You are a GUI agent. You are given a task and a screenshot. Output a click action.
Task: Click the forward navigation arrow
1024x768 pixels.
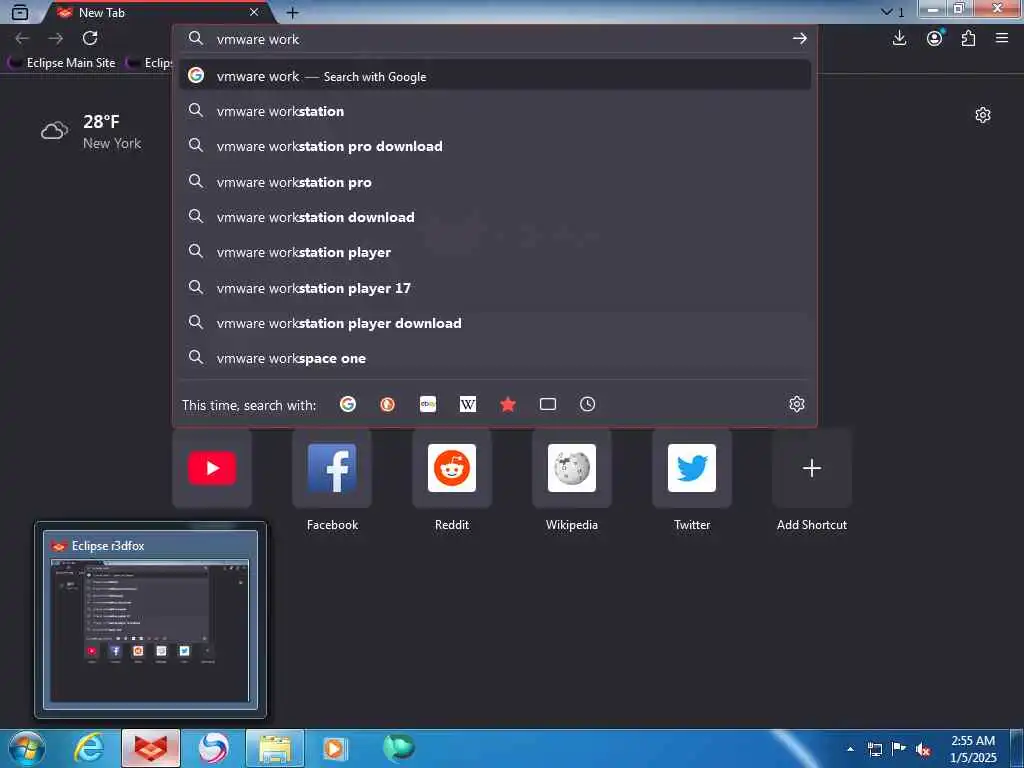click(x=56, y=39)
